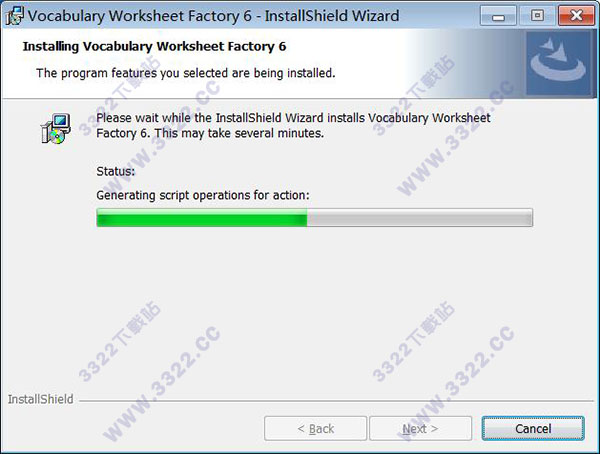Click the disabled Back button

coord(315,428)
